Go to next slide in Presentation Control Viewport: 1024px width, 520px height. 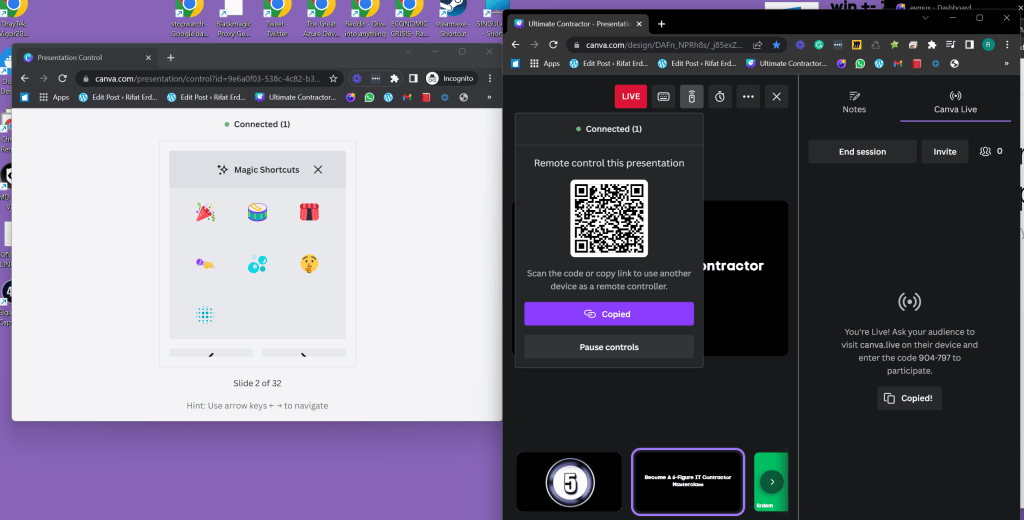pos(304,353)
